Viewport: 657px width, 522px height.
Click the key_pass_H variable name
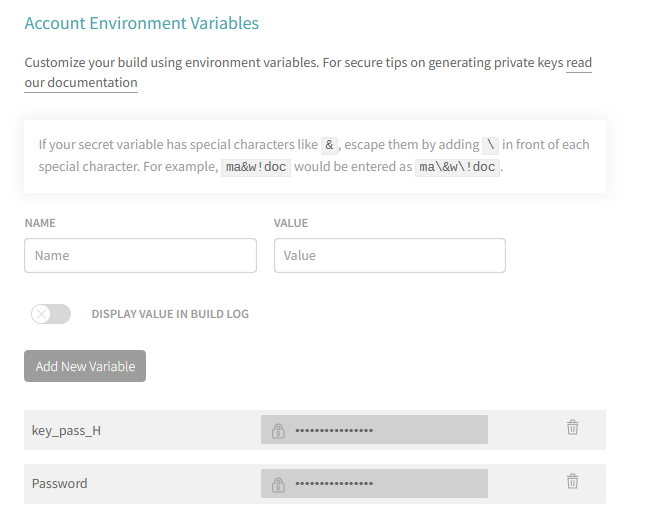[66, 431]
